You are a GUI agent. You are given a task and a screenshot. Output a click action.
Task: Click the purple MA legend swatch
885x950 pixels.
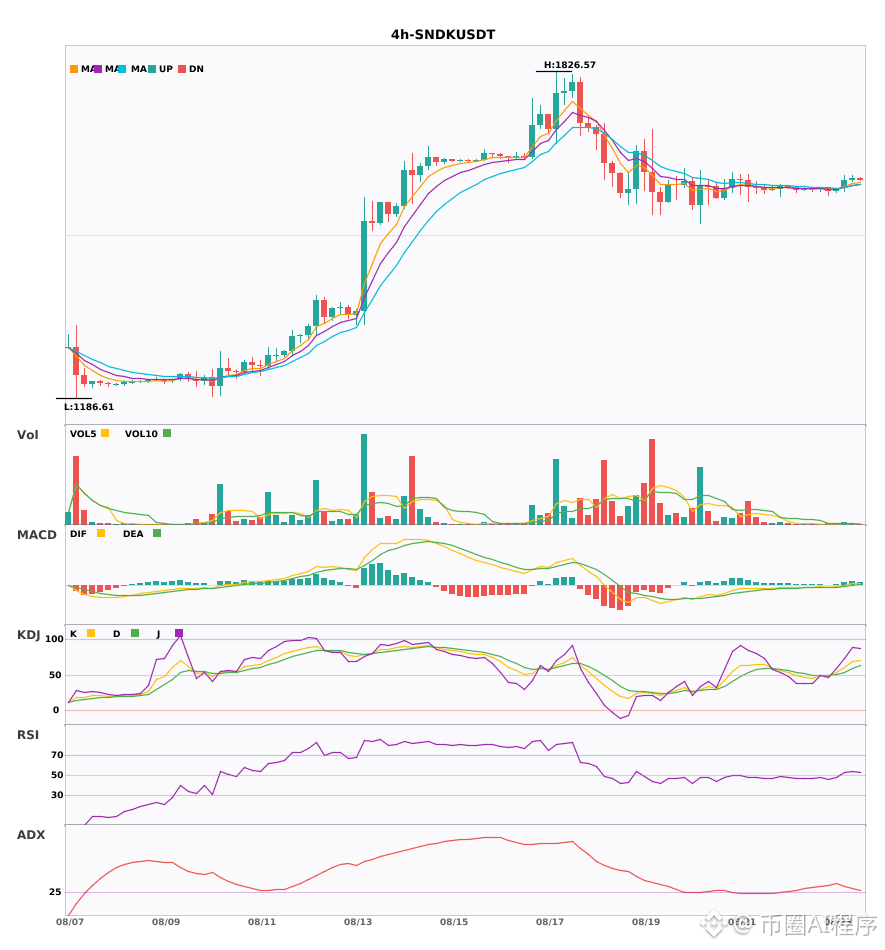click(x=98, y=69)
